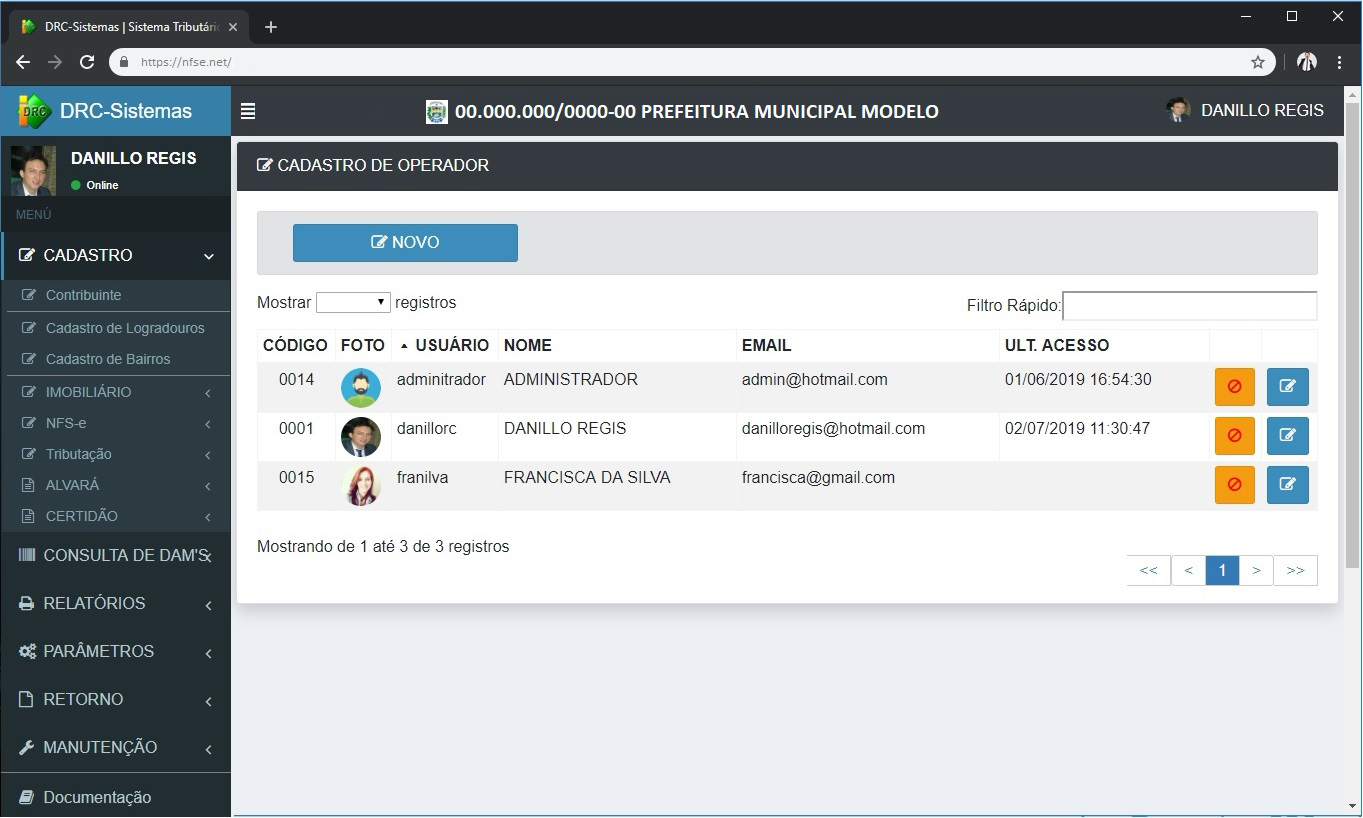Click the DANILLO REGIS name in header
The width and height of the screenshot is (1363, 818).
pyautogui.click(x=1262, y=111)
